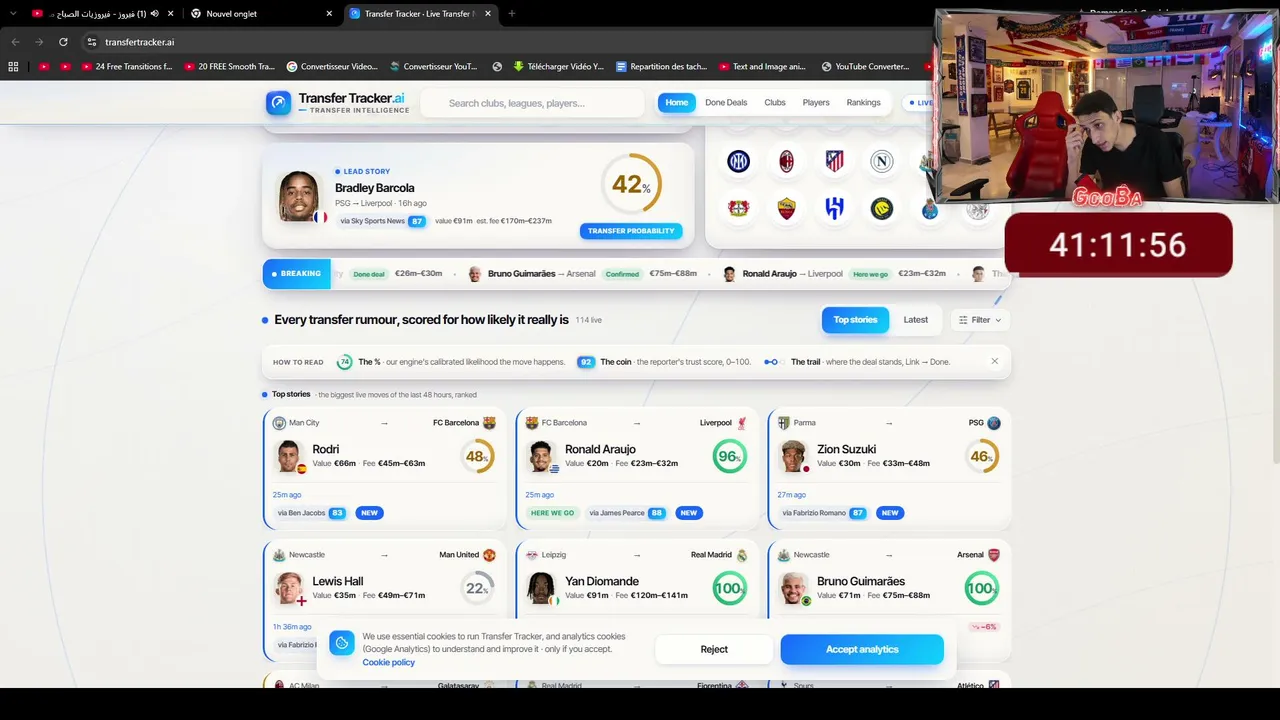Open the Télécharger Vidéo bookmark
This screenshot has width=1280, height=720.
[x=558, y=67]
